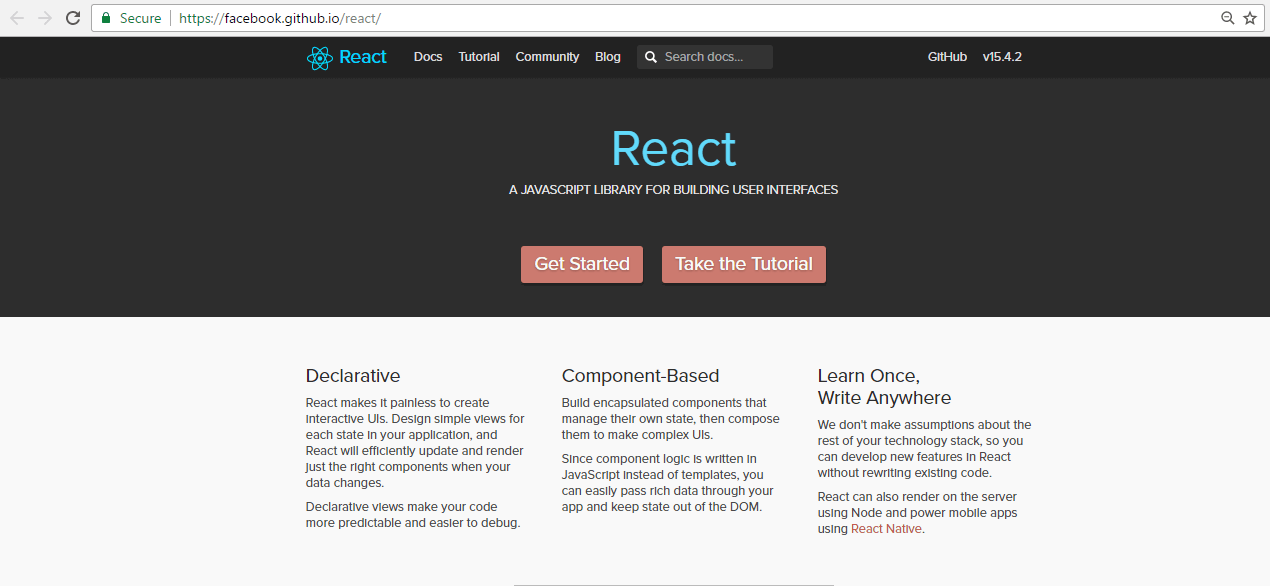Click the Get Started button

582,264
